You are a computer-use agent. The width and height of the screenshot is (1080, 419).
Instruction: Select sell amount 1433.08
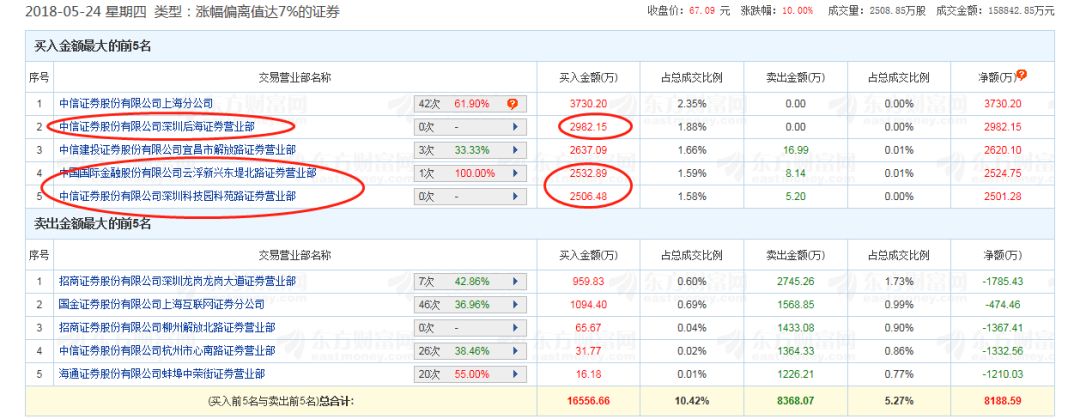796,328
